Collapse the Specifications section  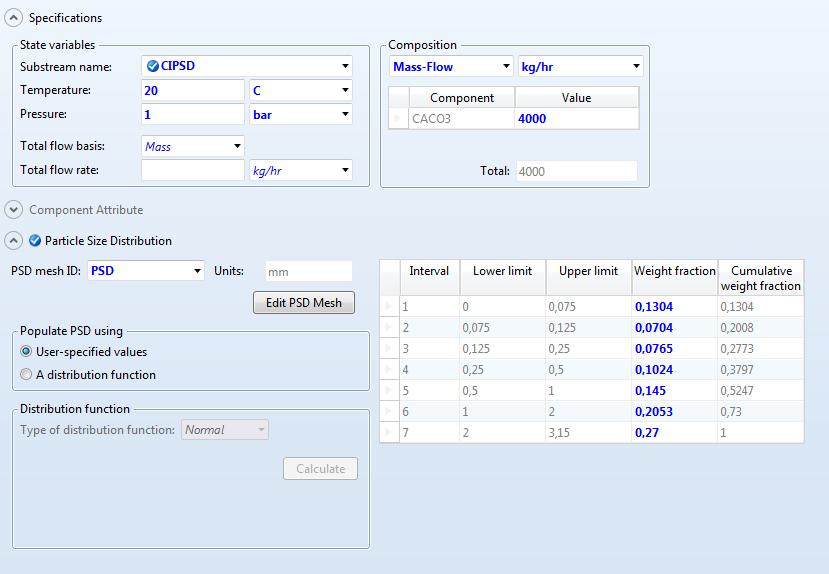(13, 17)
